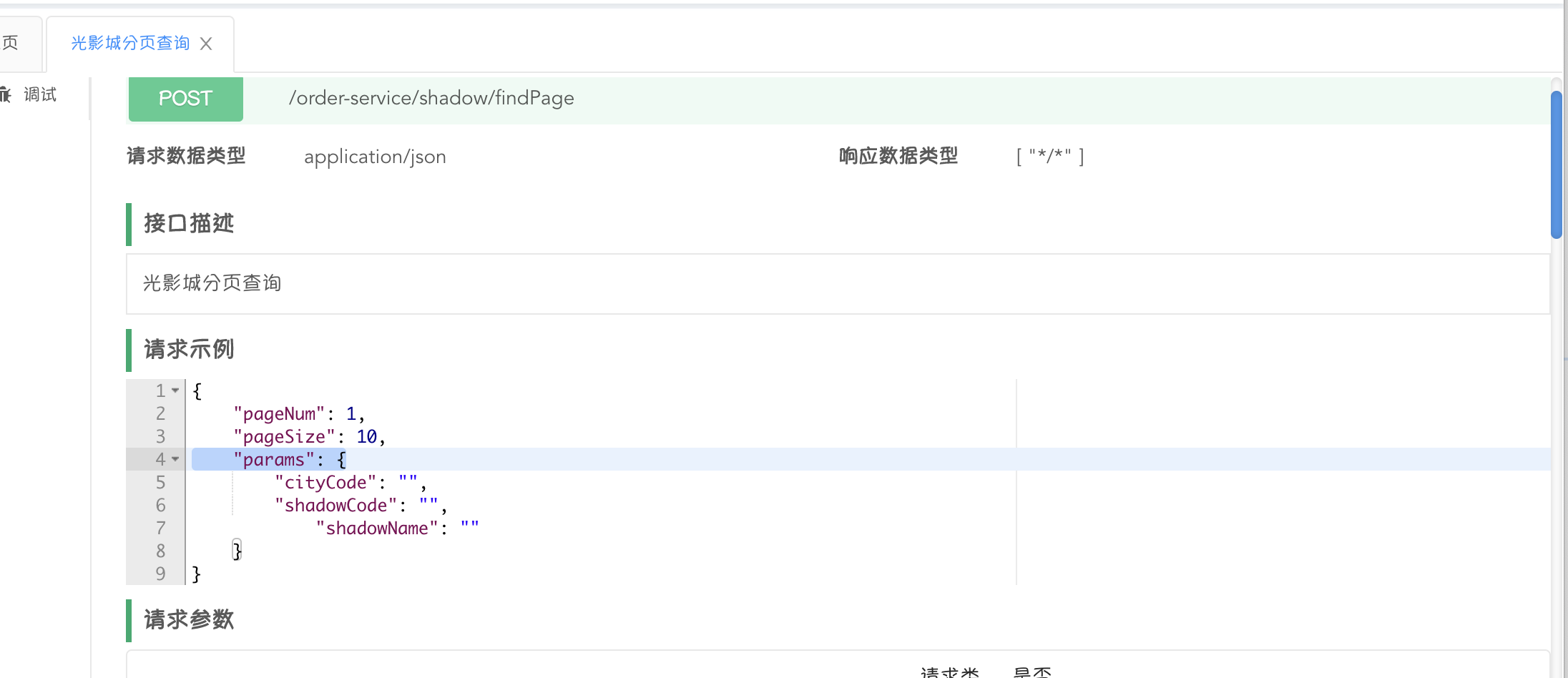Click the 请求示例 section heading

(x=189, y=349)
